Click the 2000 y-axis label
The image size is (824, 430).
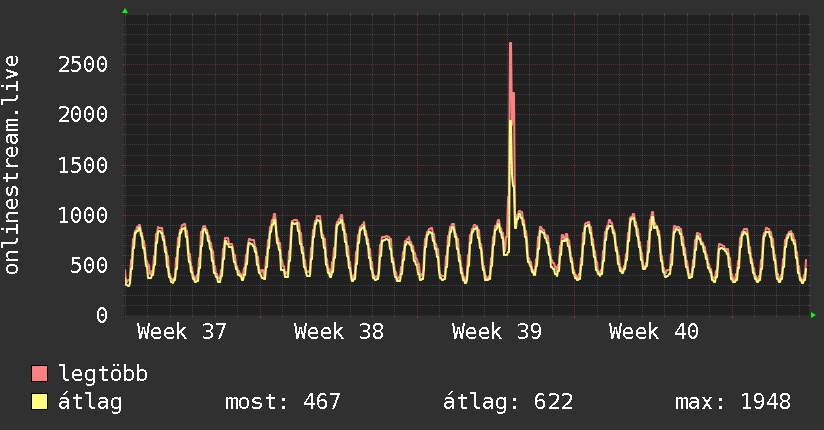(x=83, y=115)
